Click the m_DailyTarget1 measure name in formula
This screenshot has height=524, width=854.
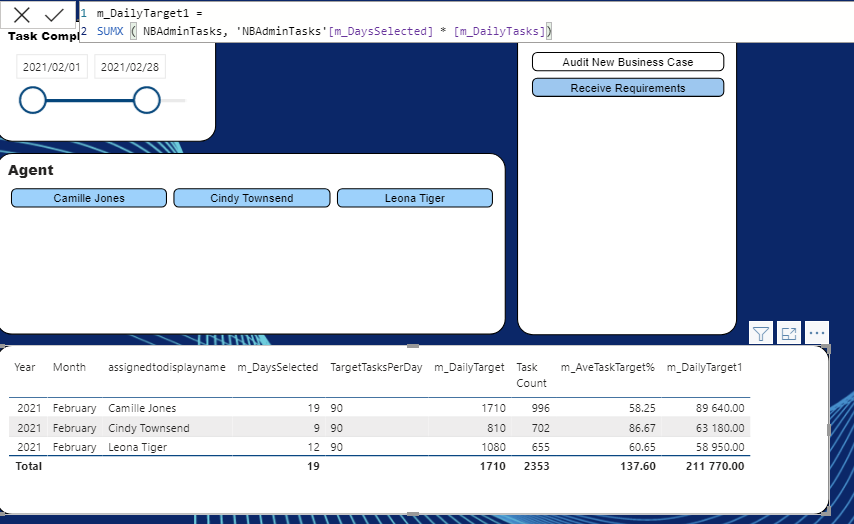(x=143, y=13)
